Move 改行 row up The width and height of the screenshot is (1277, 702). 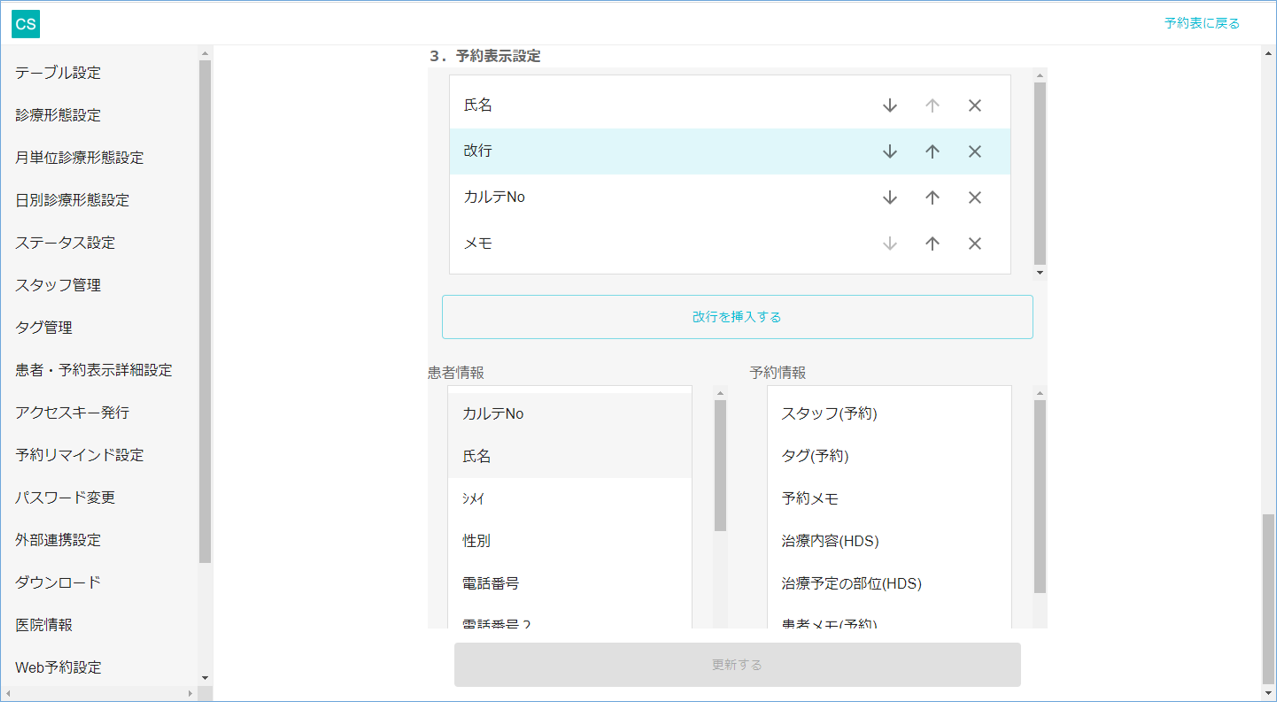click(932, 152)
